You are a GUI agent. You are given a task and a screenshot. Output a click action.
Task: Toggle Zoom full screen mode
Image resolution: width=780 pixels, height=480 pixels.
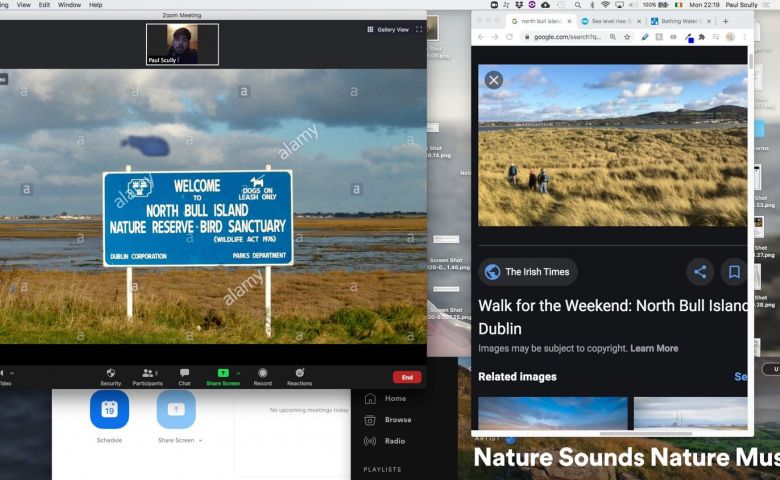419,30
